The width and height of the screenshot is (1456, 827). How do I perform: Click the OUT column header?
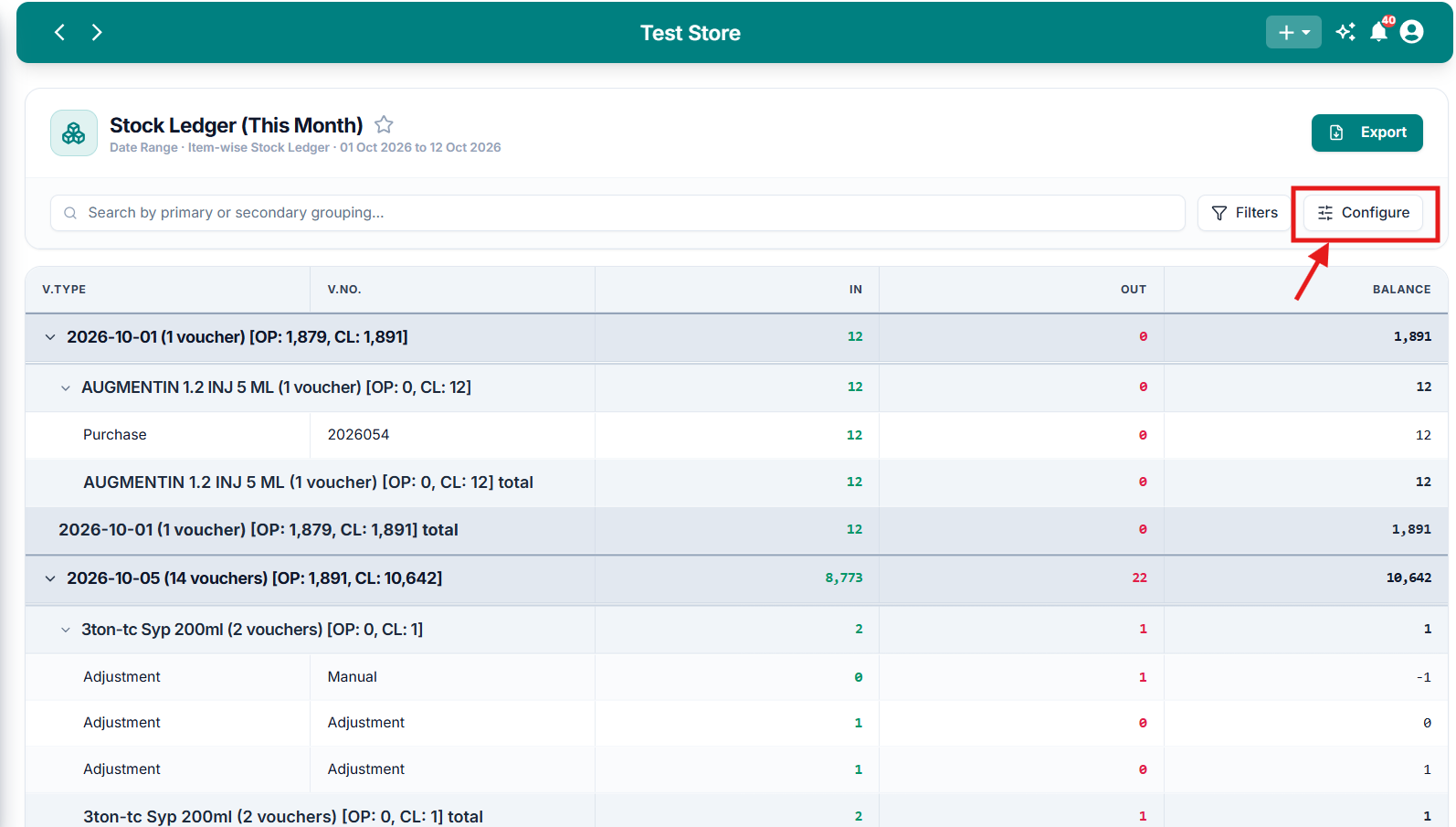(x=1133, y=290)
